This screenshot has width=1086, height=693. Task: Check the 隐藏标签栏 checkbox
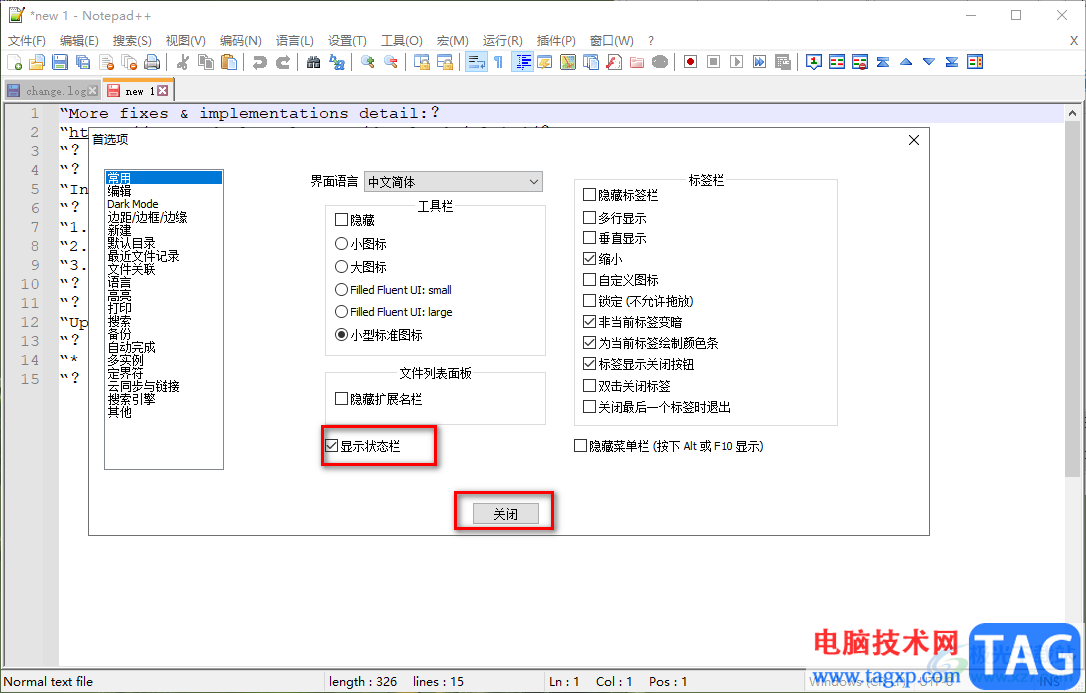click(589, 195)
